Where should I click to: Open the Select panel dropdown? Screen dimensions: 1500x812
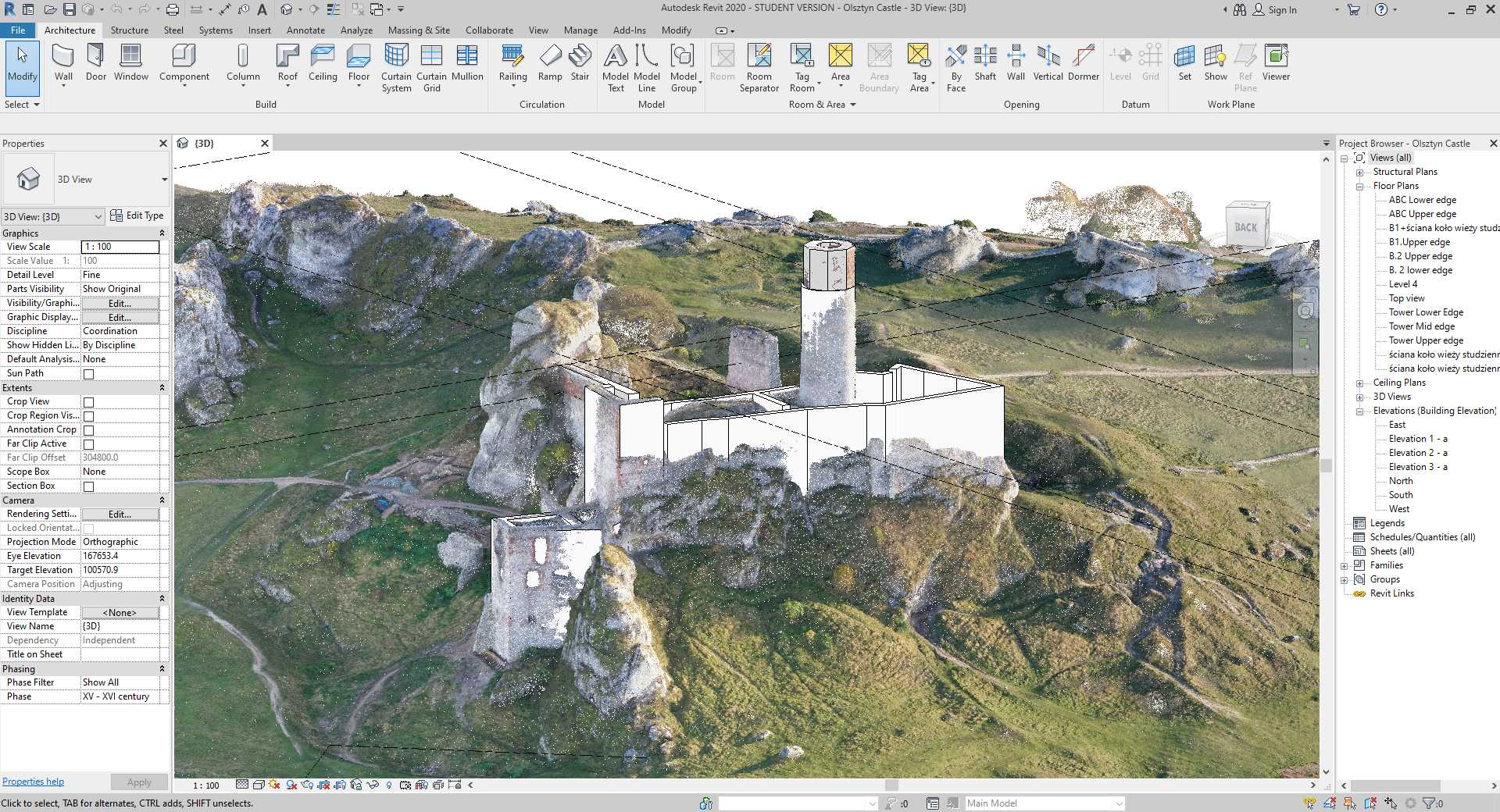(x=22, y=105)
